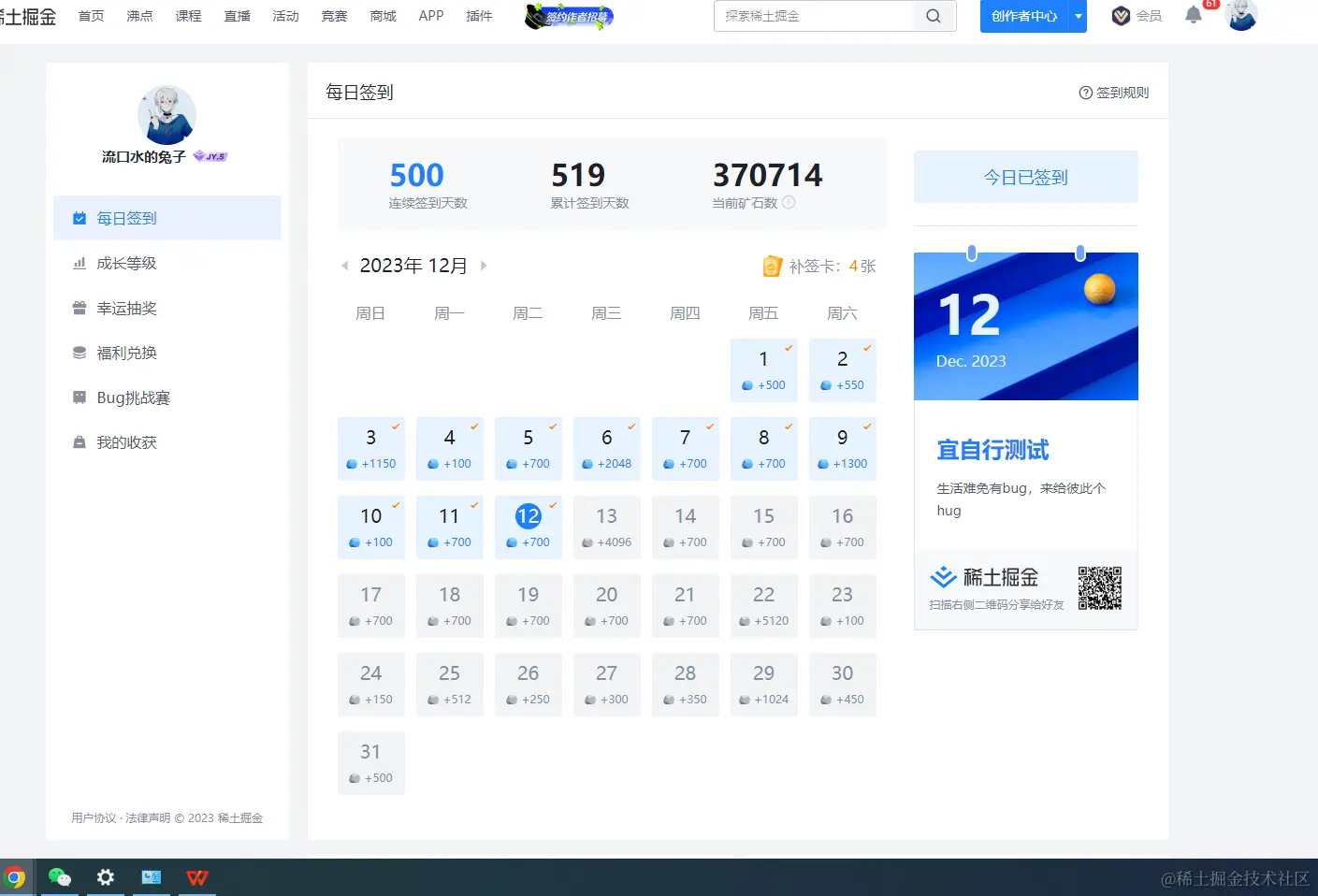Image resolution: width=1318 pixels, height=896 pixels.
Task: Open the 课程 menu item
Action: pos(187,16)
